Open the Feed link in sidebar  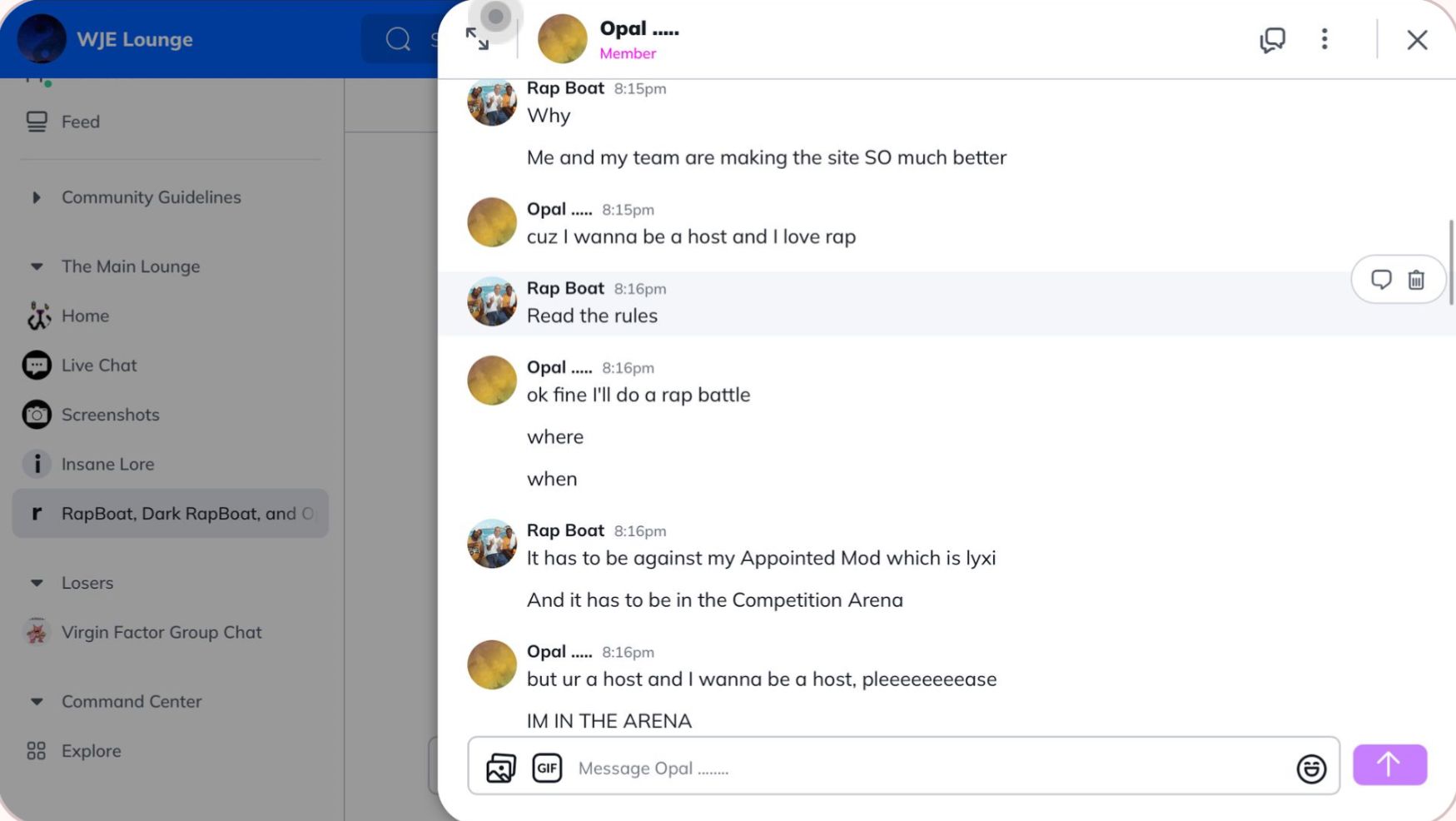coord(80,122)
